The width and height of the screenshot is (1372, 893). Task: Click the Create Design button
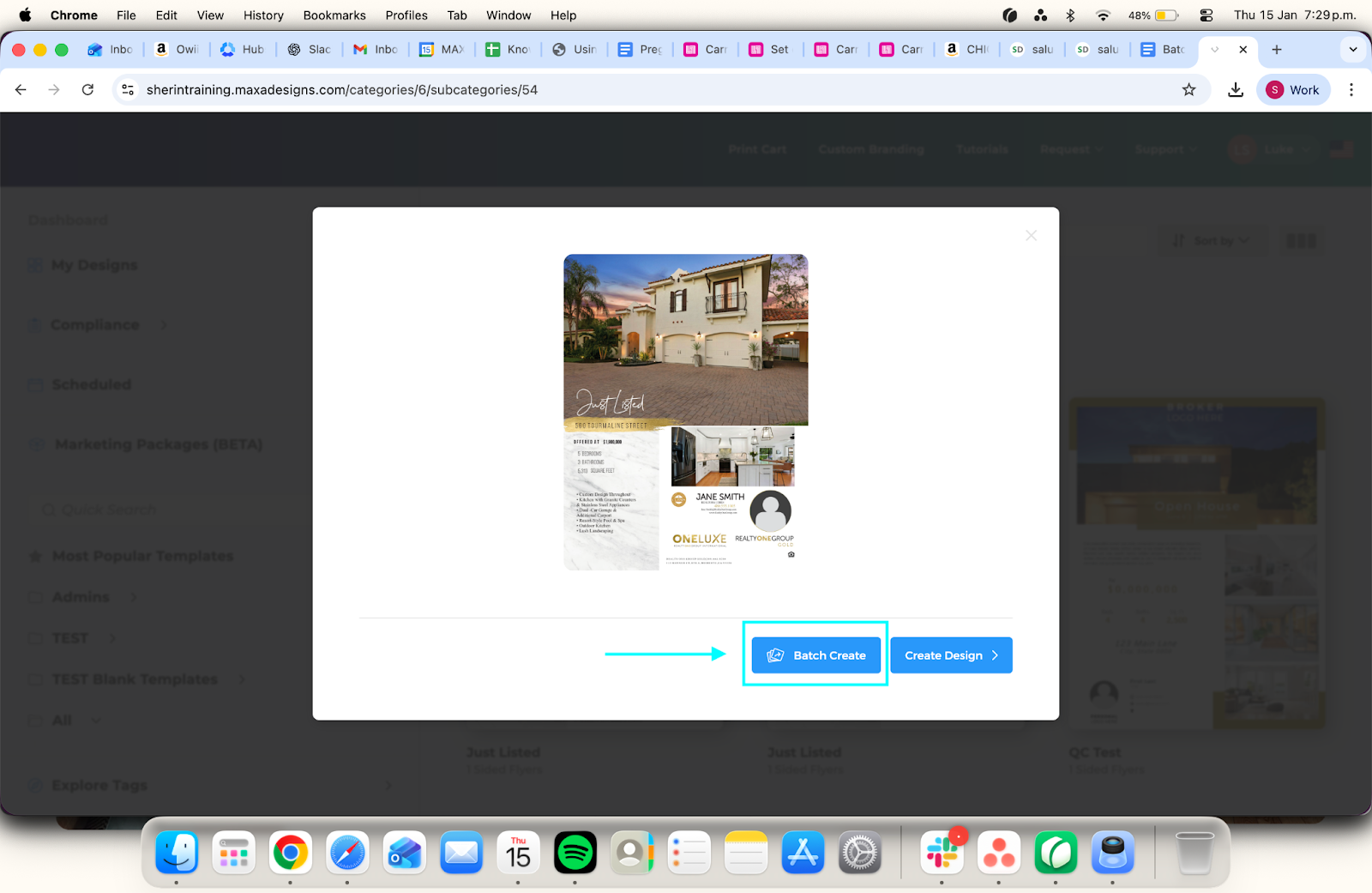[951, 655]
